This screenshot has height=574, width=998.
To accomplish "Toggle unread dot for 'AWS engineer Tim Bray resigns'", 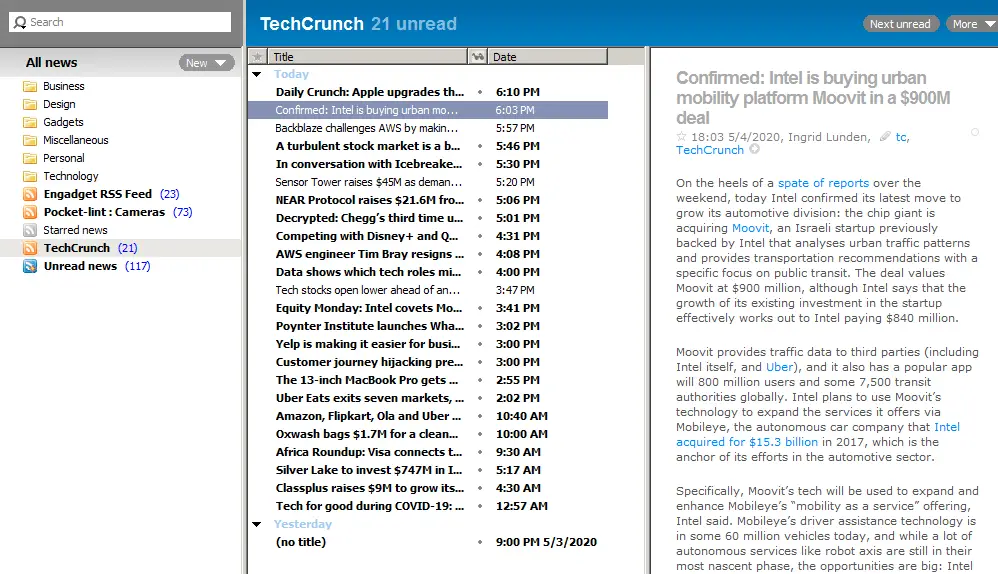I will [x=480, y=255].
